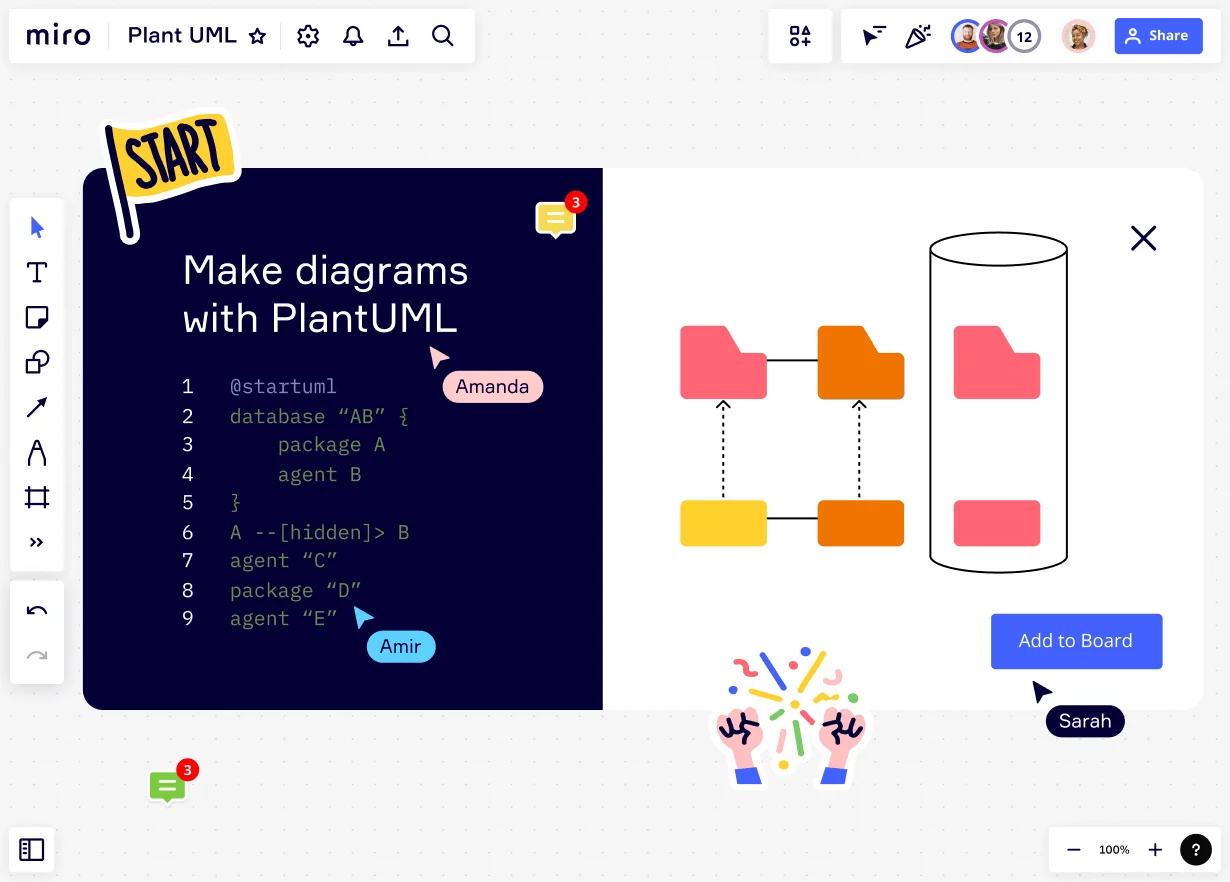Choose the Pen drawing tool
The height and width of the screenshot is (882, 1230).
[x=37, y=452]
